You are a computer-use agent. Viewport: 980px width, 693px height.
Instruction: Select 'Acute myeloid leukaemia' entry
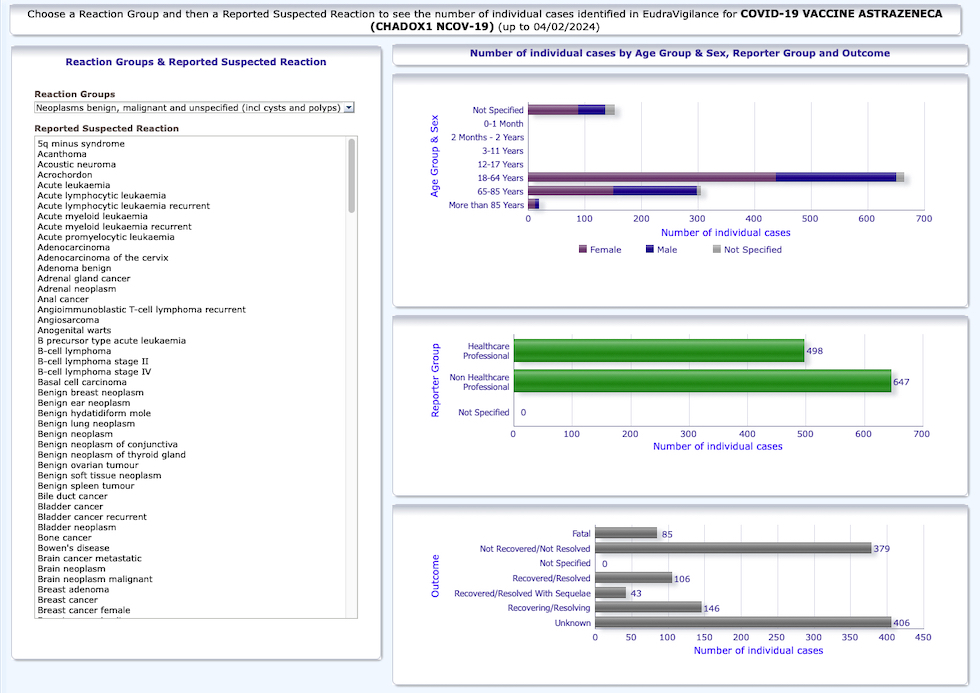tap(92, 216)
